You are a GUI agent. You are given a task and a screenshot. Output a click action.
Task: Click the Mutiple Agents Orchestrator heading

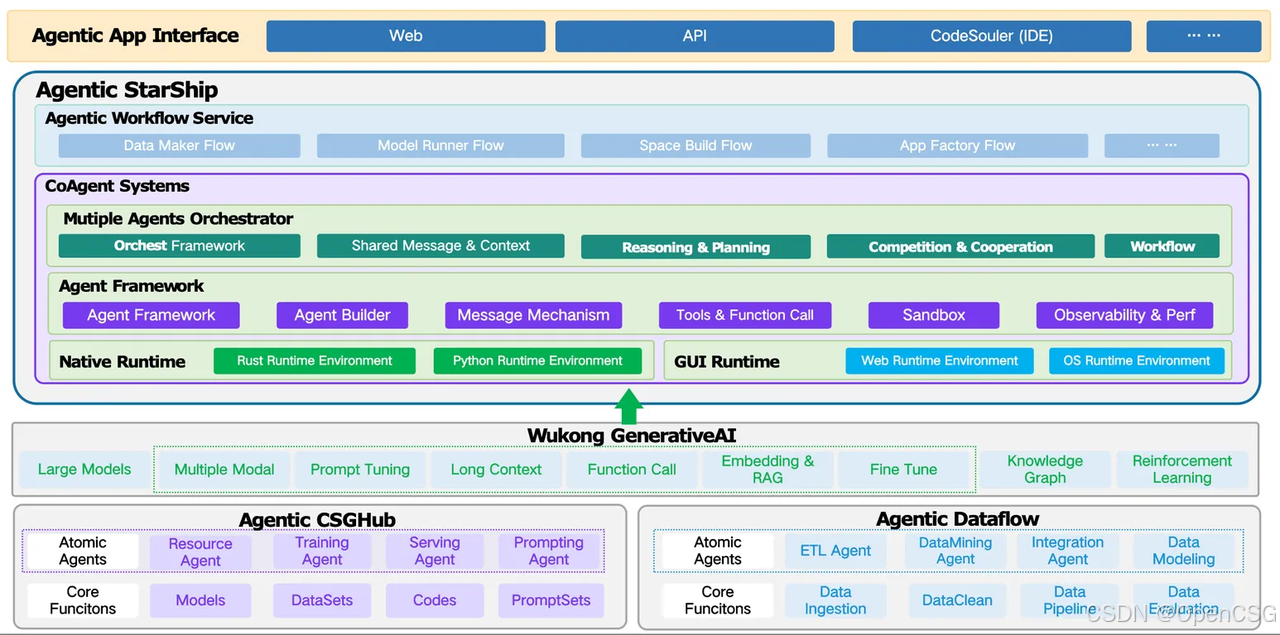click(x=178, y=219)
